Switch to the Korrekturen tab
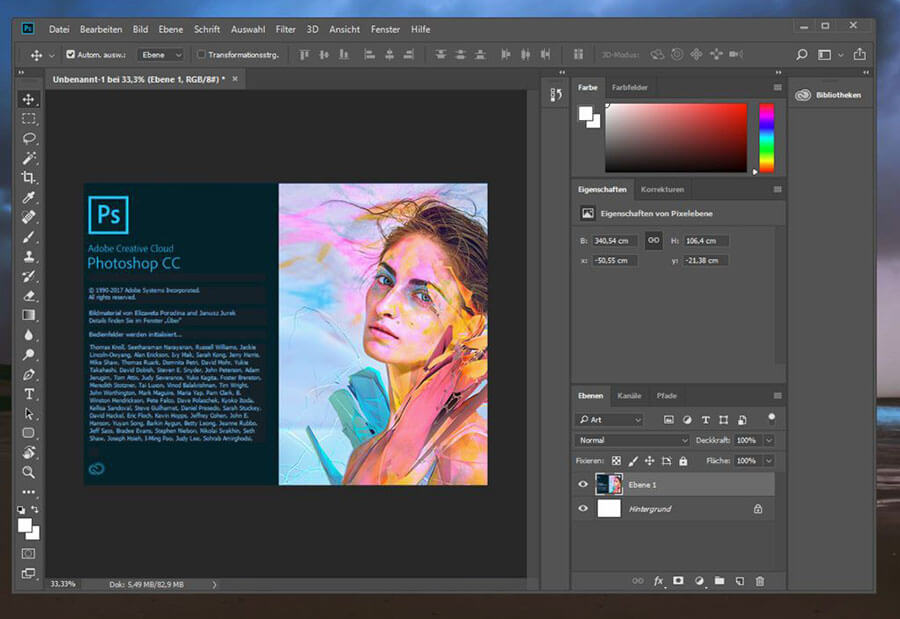 pyautogui.click(x=662, y=189)
